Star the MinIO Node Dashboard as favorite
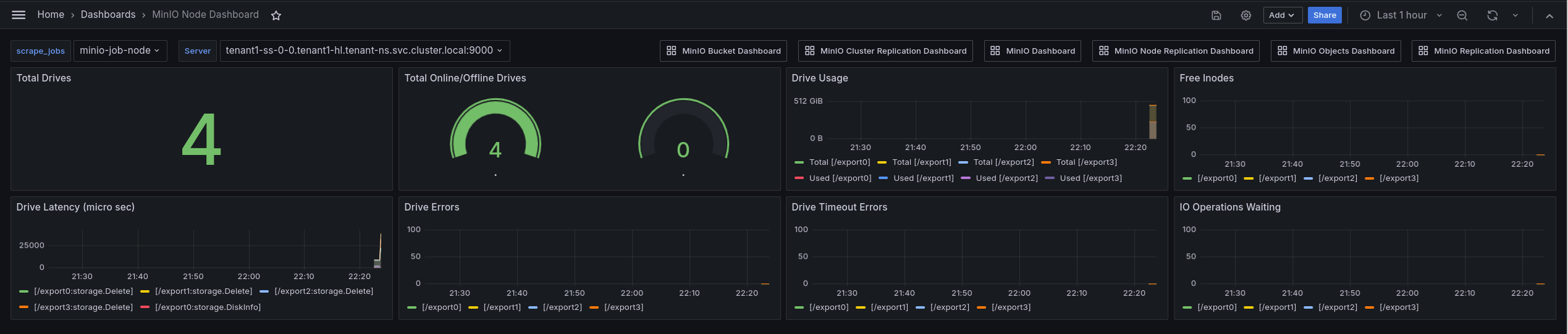1568x334 pixels. (x=276, y=15)
